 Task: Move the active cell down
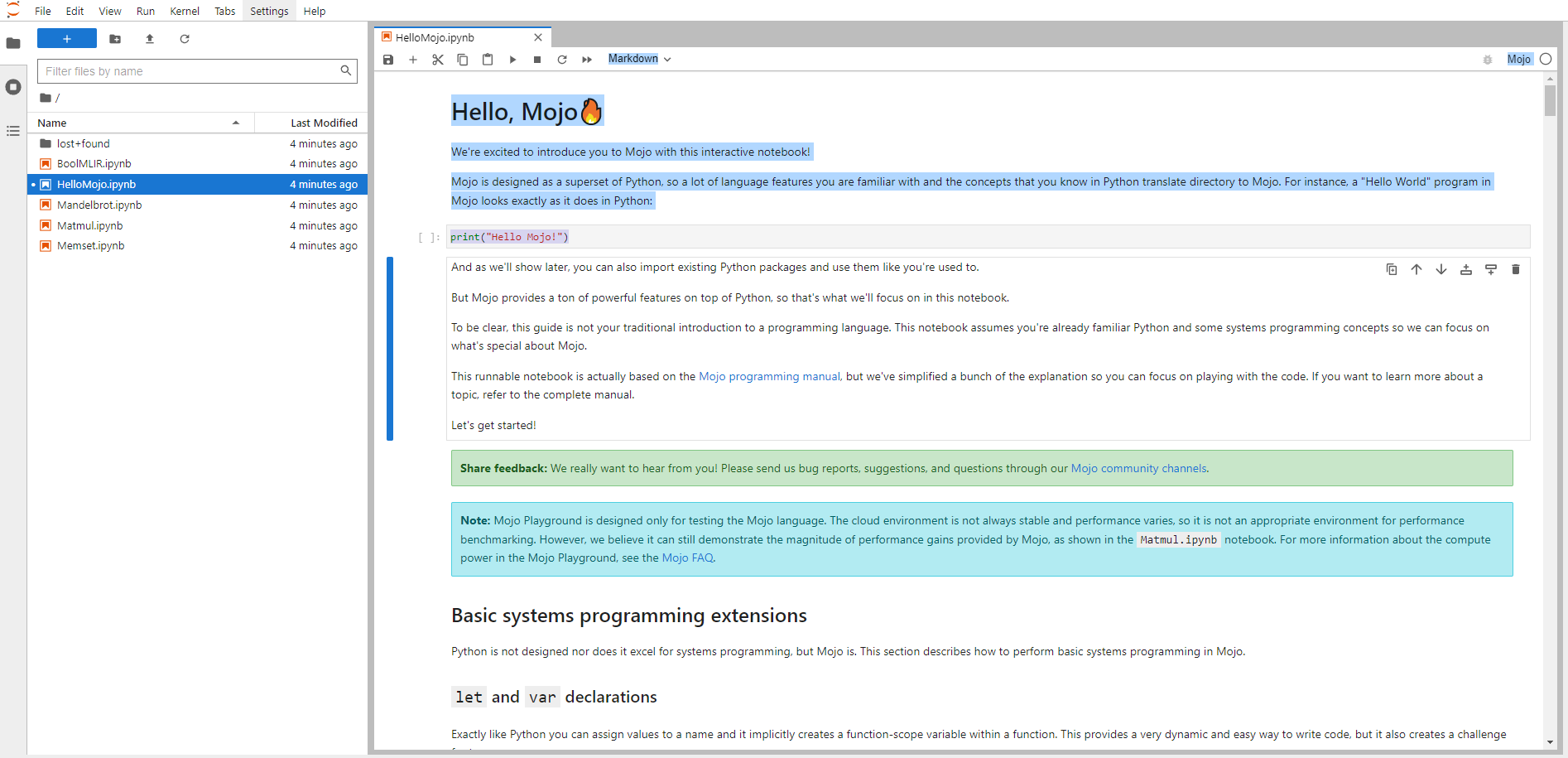pos(1441,269)
